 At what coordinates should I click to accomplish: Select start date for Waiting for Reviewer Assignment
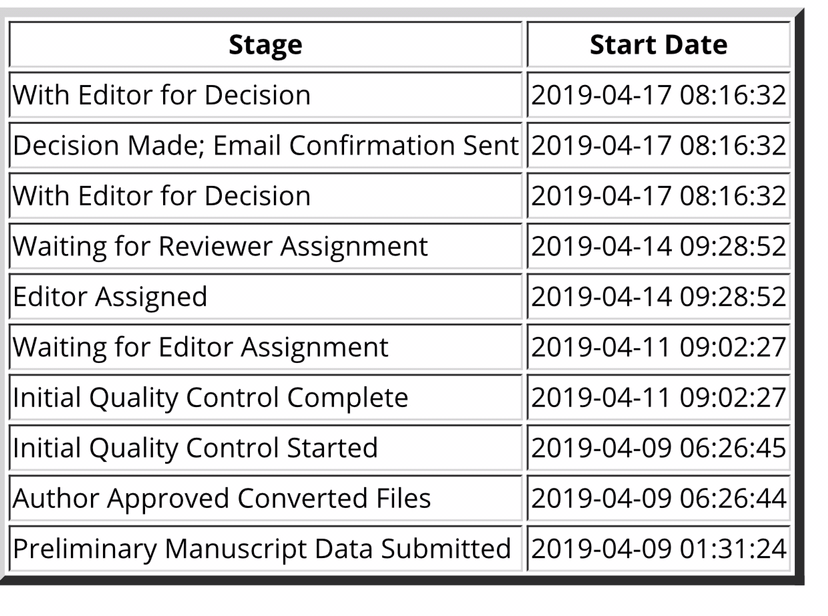click(658, 246)
